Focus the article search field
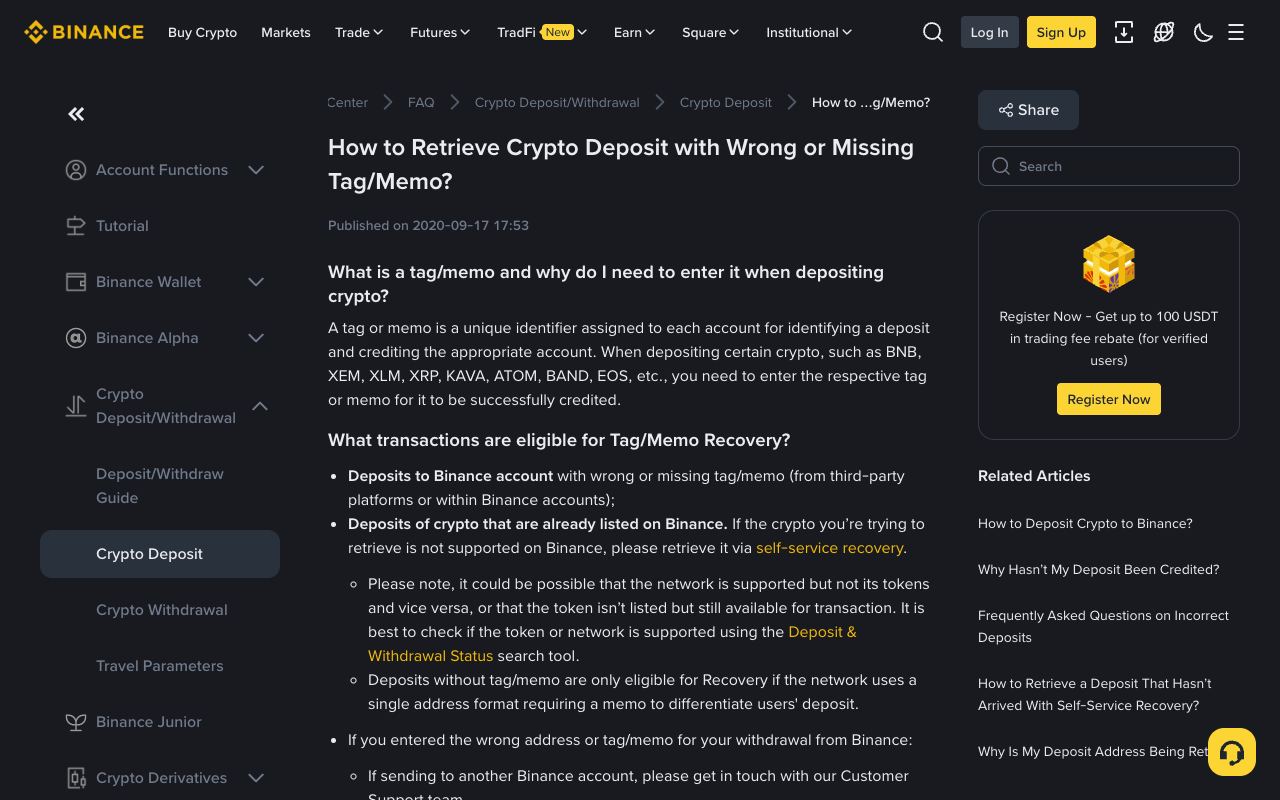The image size is (1280, 800). (x=1109, y=166)
